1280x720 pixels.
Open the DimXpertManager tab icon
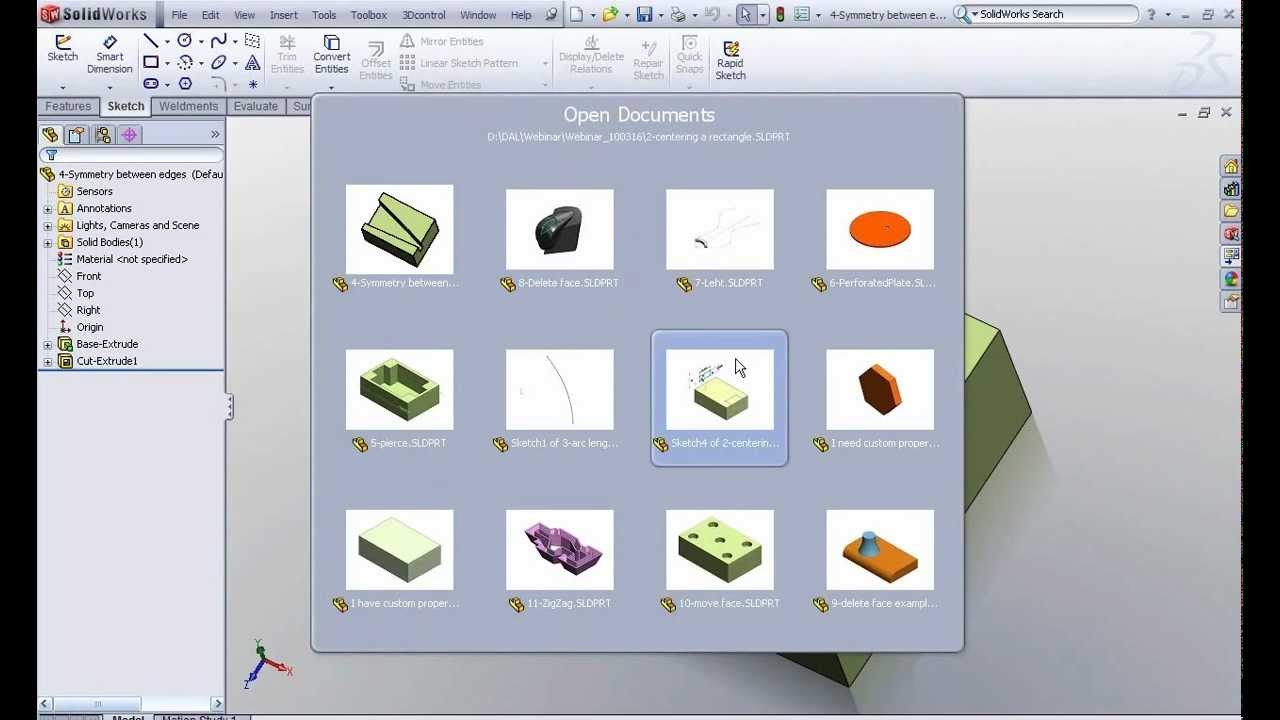pyautogui.click(x=128, y=135)
